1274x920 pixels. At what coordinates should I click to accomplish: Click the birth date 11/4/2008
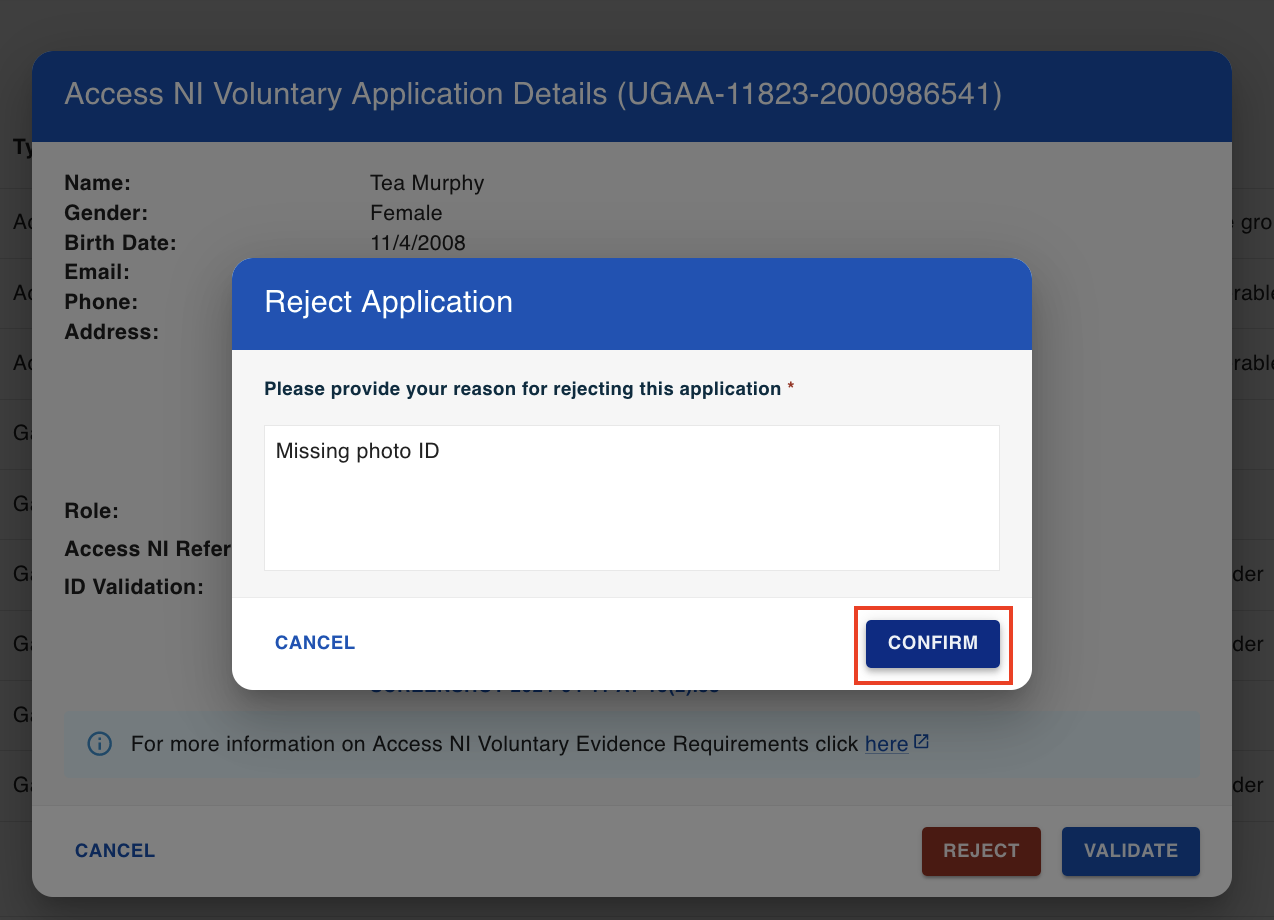point(417,243)
